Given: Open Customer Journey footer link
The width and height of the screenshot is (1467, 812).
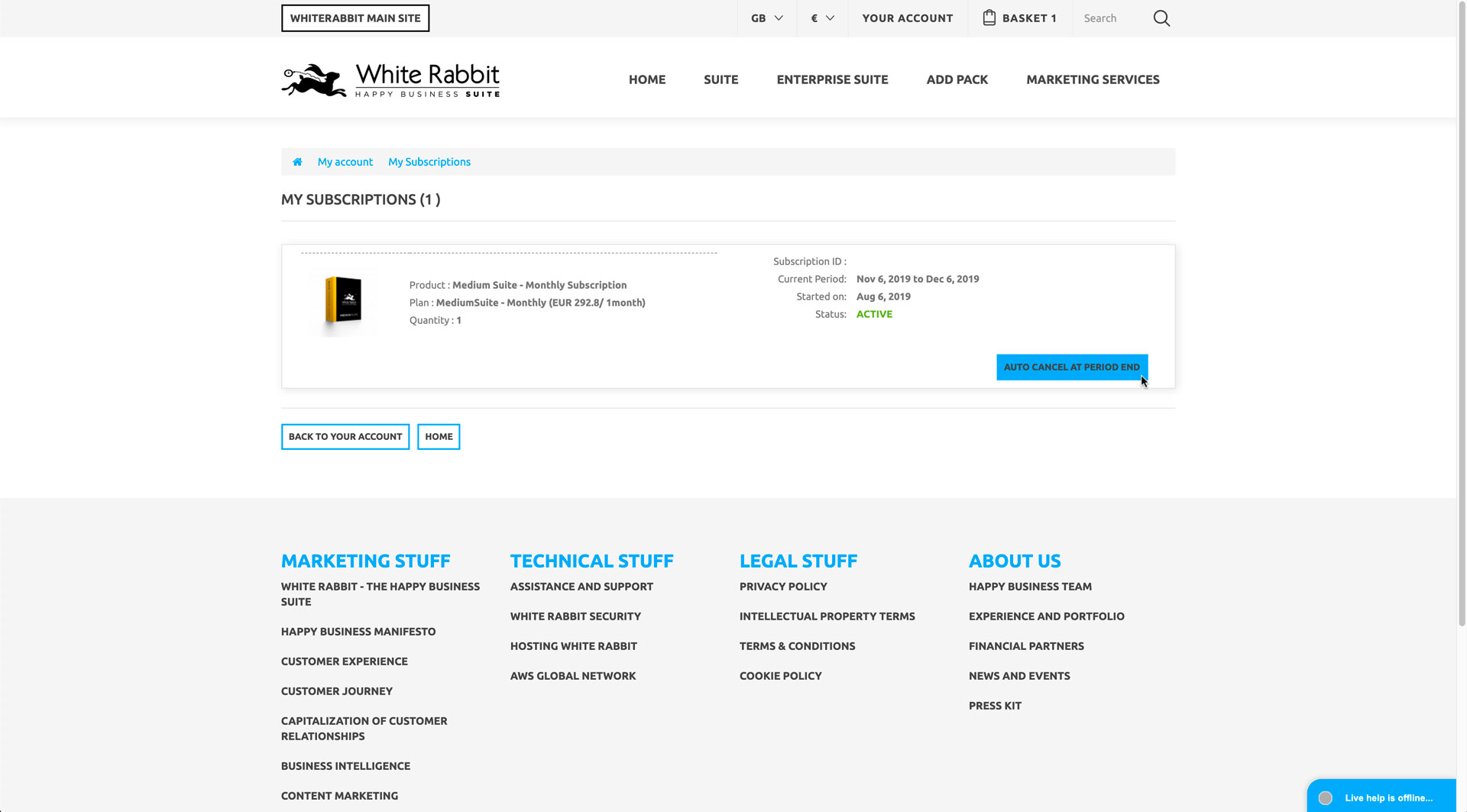Looking at the screenshot, I should [337, 691].
